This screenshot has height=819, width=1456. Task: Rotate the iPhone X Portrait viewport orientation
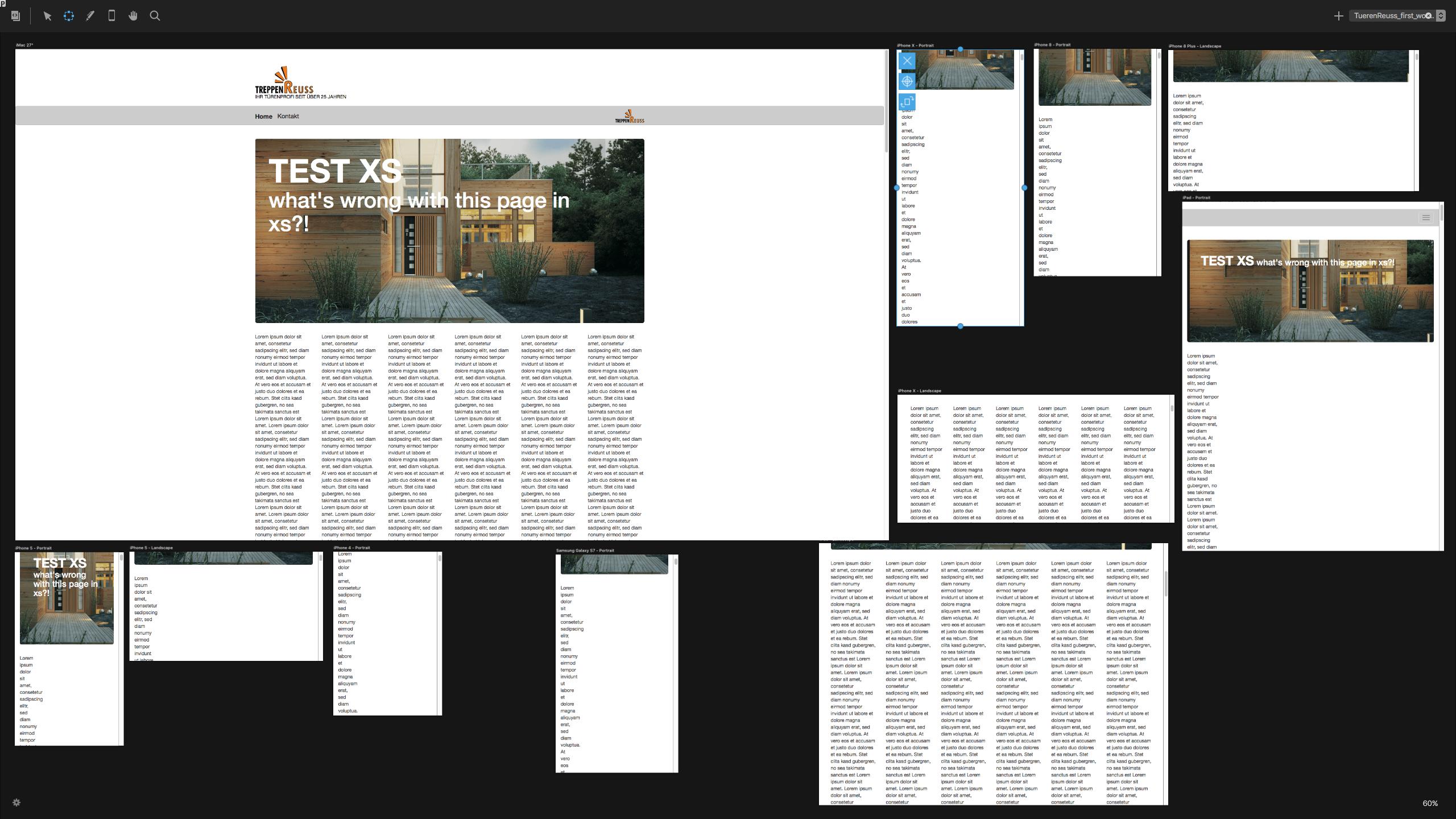pyautogui.click(x=907, y=102)
